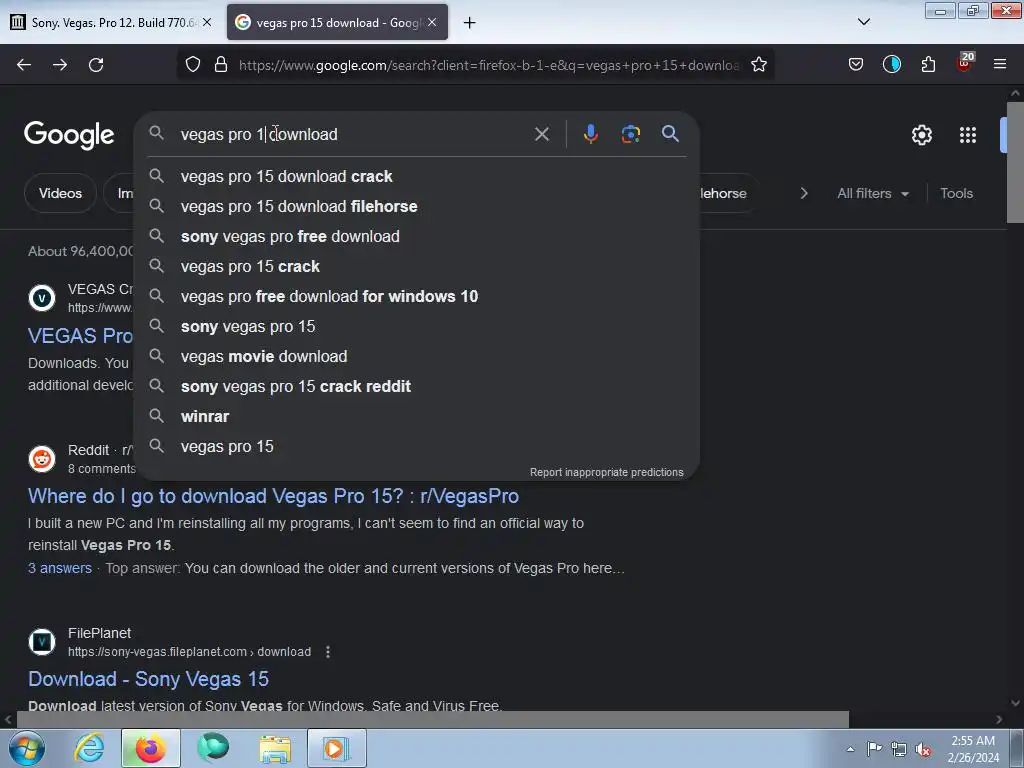Go to Google homepage via logo

click(x=69, y=135)
